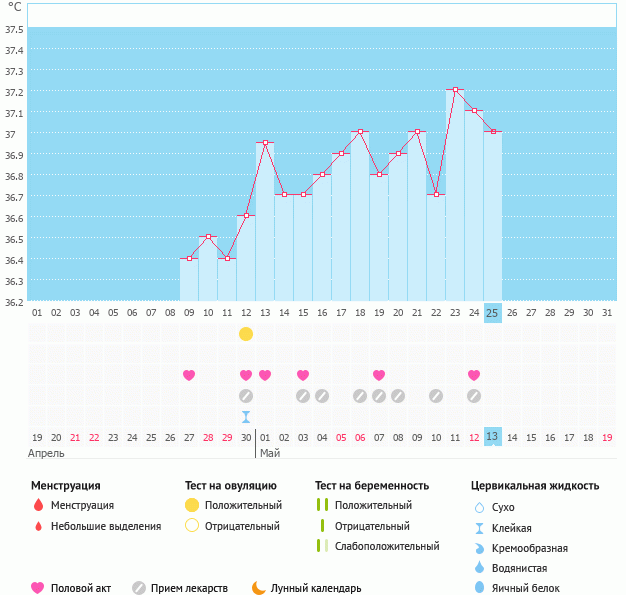Image resolution: width=626 pixels, height=595 pixels.
Task: Click the heart icon under cycle day 19
Action: tap(379, 375)
